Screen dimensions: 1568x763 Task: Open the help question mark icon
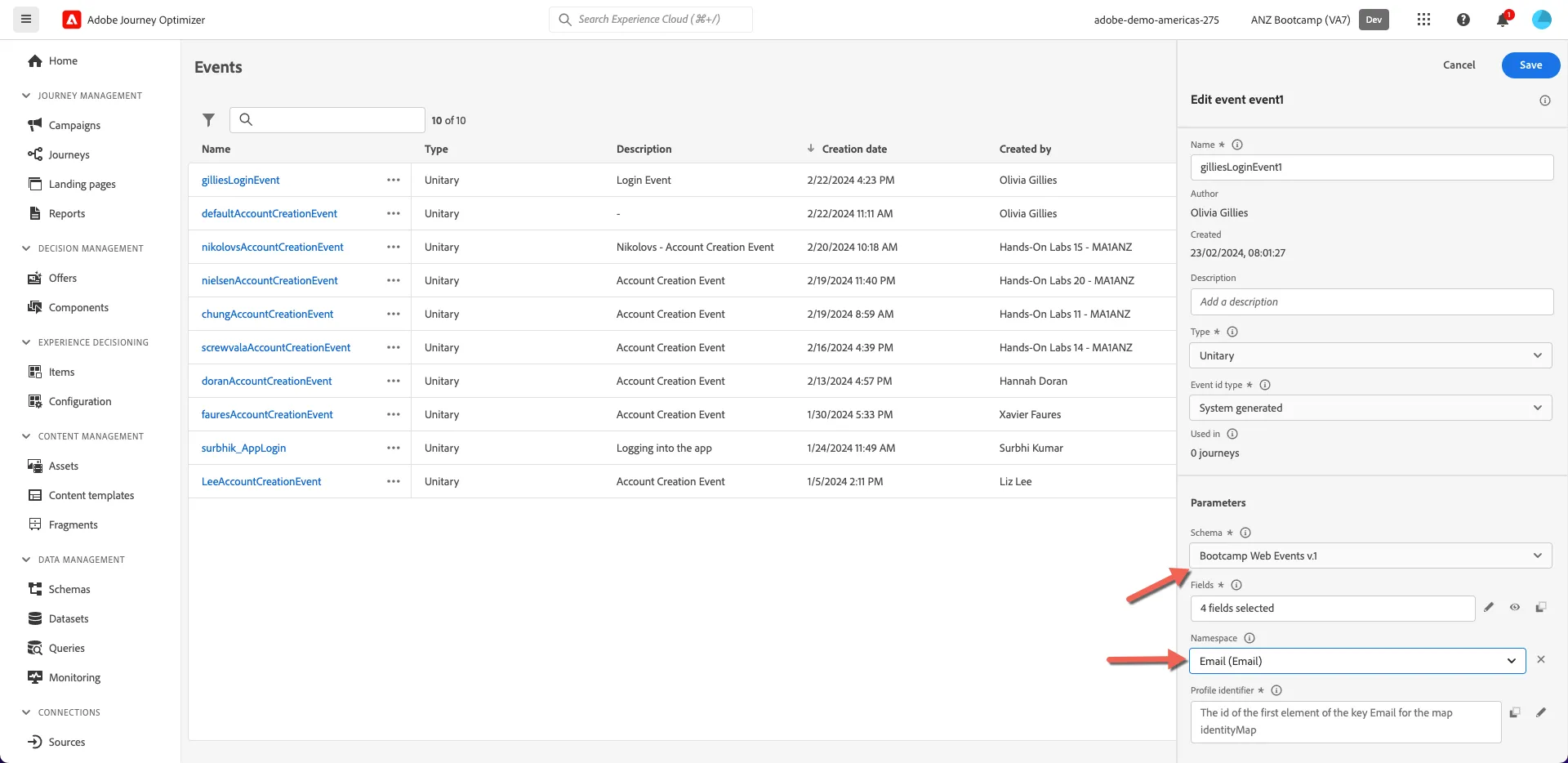click(1463, 20)
